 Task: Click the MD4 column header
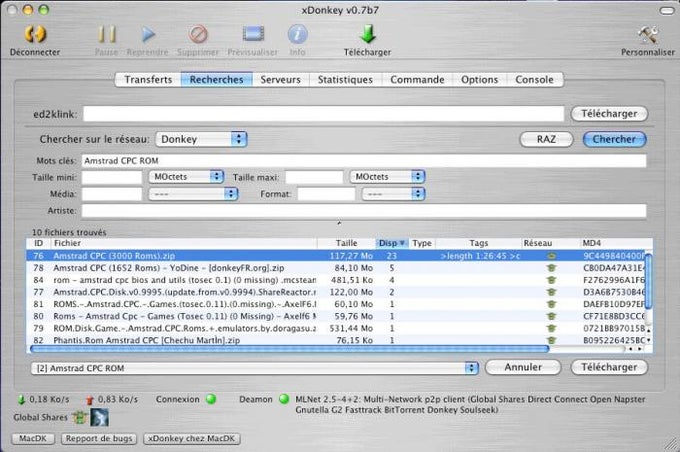coord(616,243)
